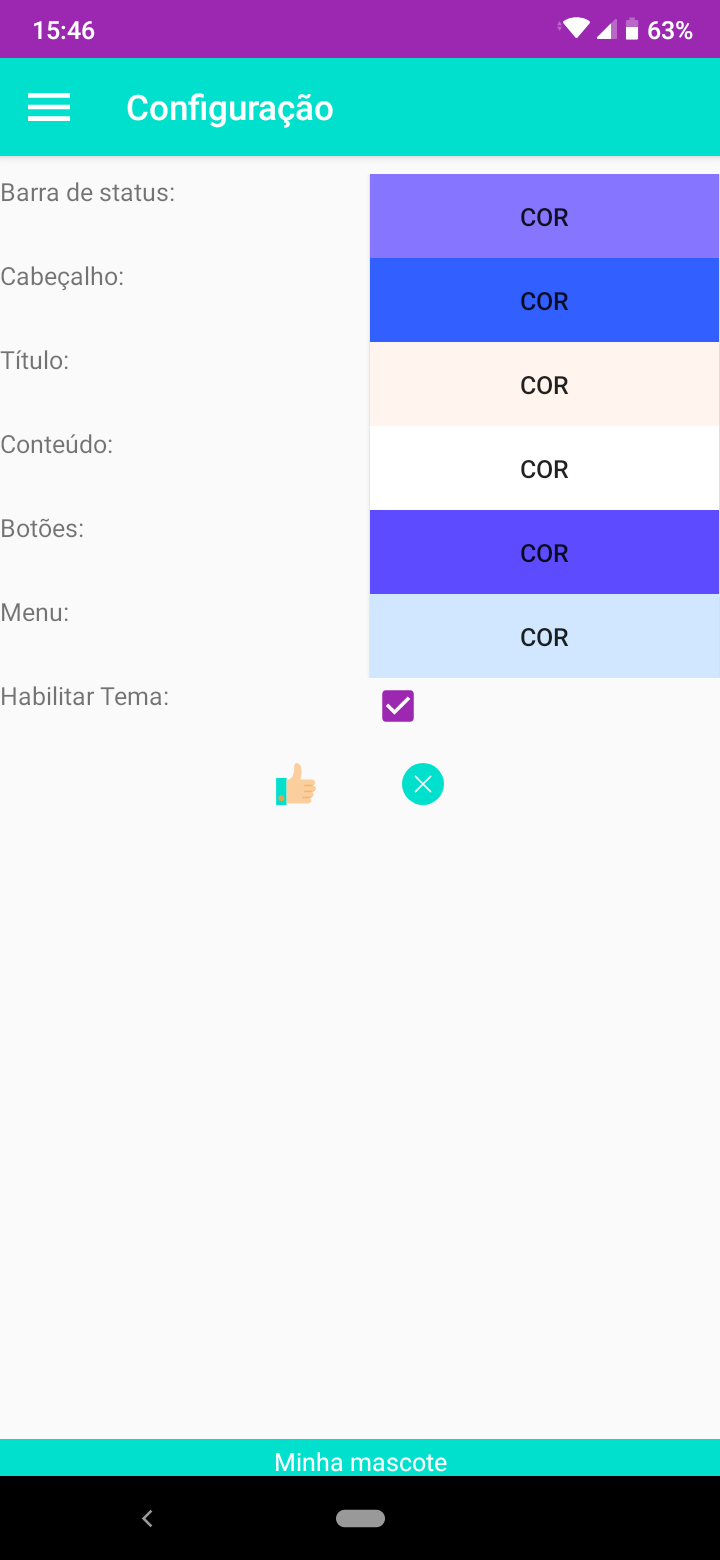Tap the Configuração header title
Image resolution: width=720 pixels, height=1560 pixels.
230,108
